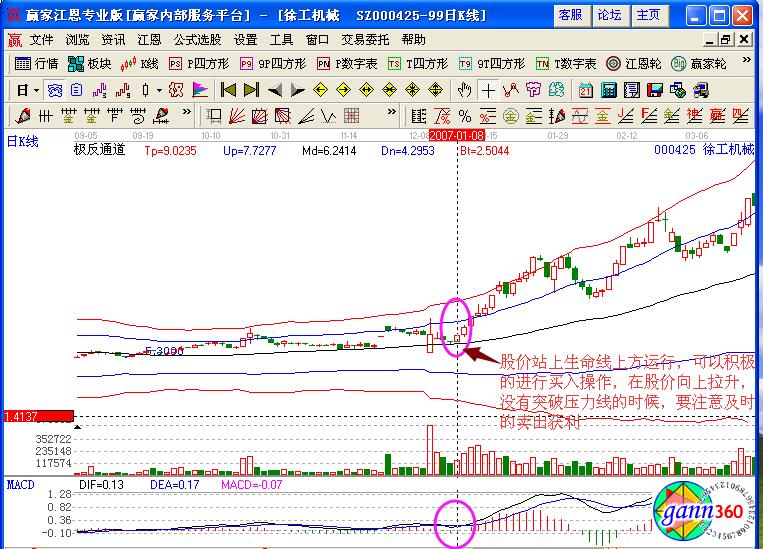Click the 客服 button
The image size is (763, 549).
[570, 15]
